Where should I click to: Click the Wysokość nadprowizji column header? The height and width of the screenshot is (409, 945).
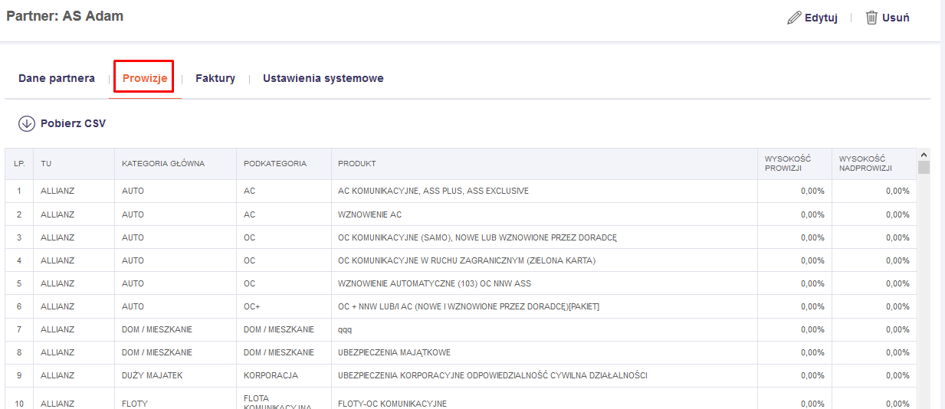click(x=866, y=164)
